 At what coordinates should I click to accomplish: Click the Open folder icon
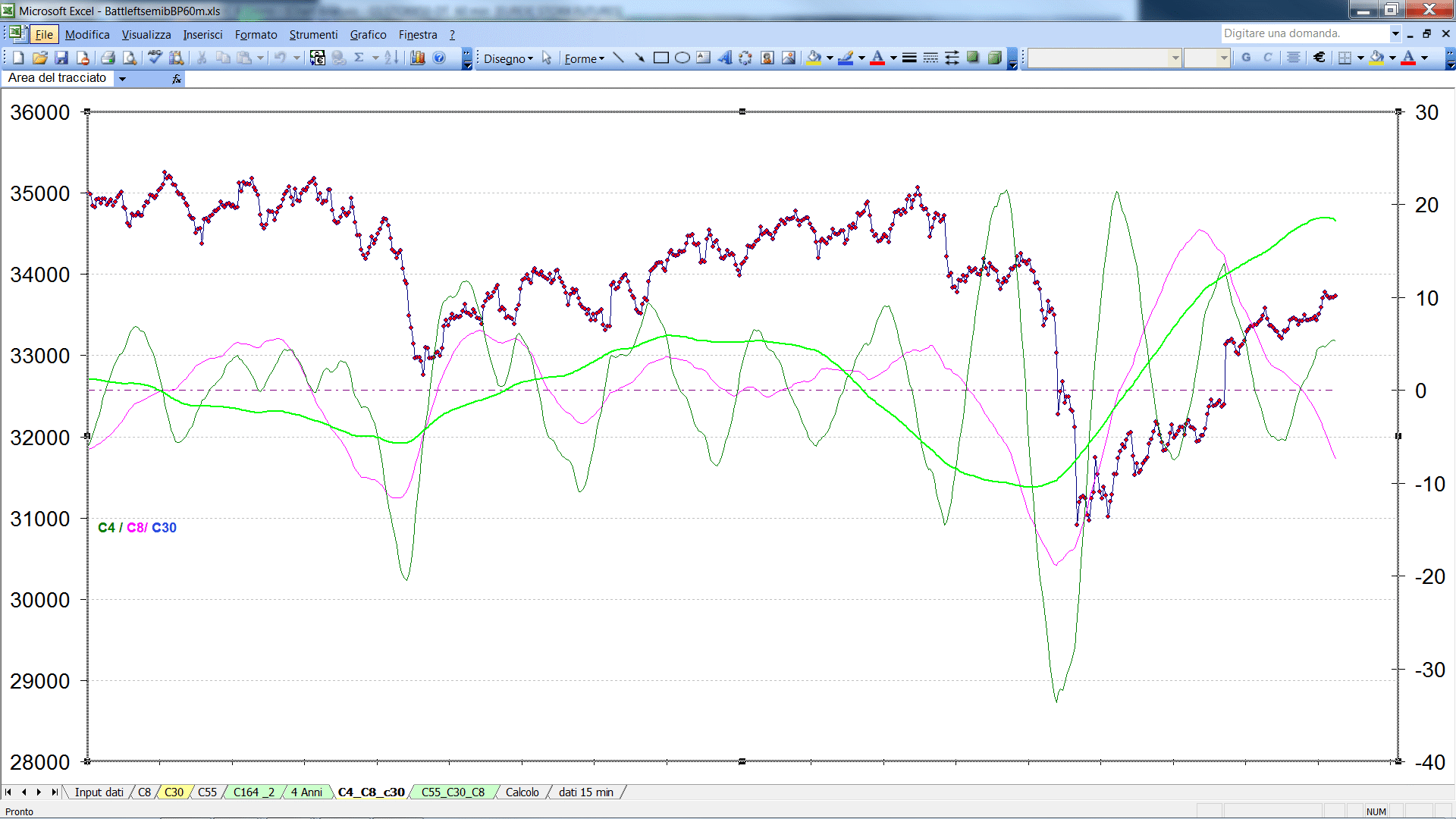click(40, 58)
